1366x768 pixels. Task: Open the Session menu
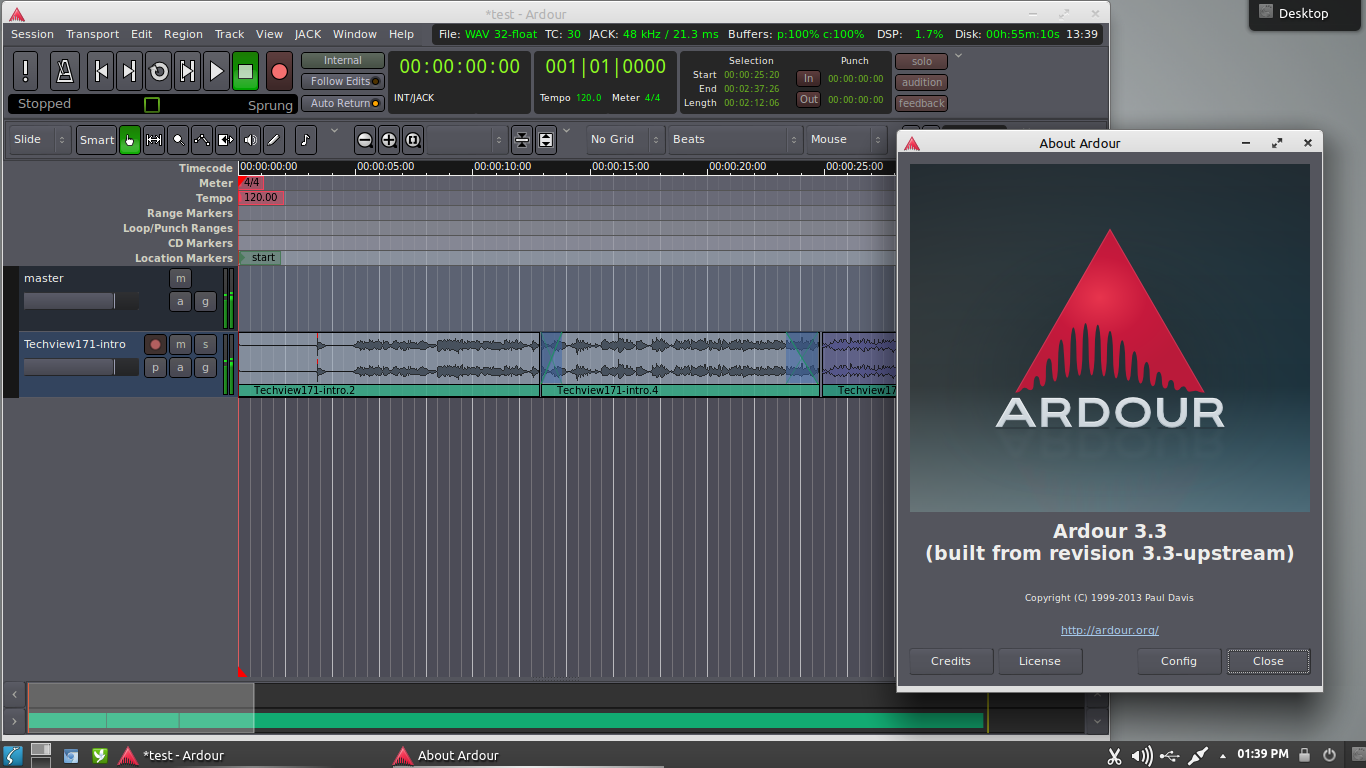coord(32,34)
